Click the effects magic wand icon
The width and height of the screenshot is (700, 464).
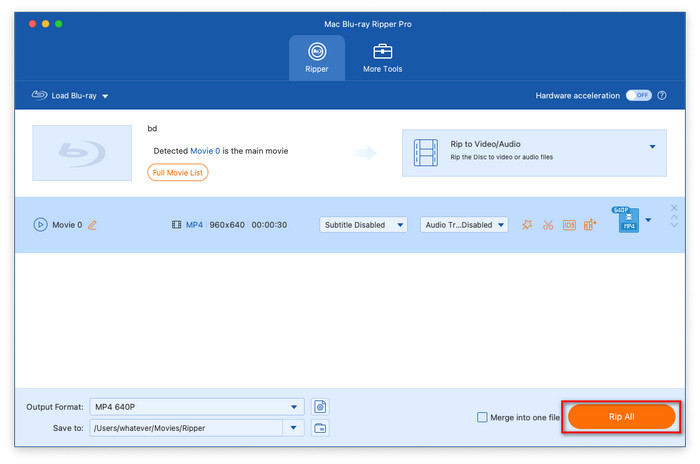527,225
